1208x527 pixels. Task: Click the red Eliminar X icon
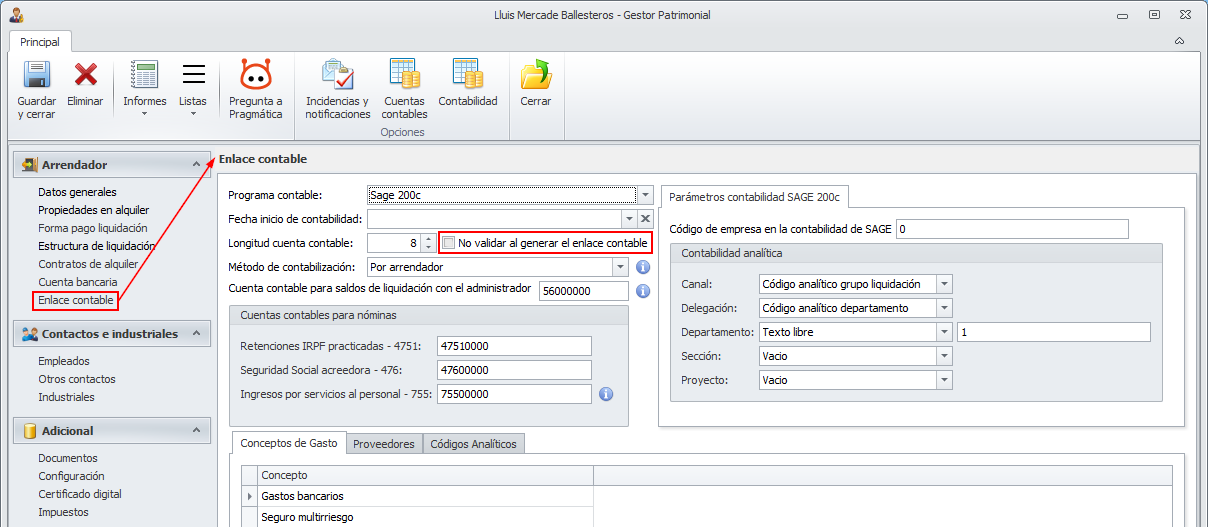(85, 76)
